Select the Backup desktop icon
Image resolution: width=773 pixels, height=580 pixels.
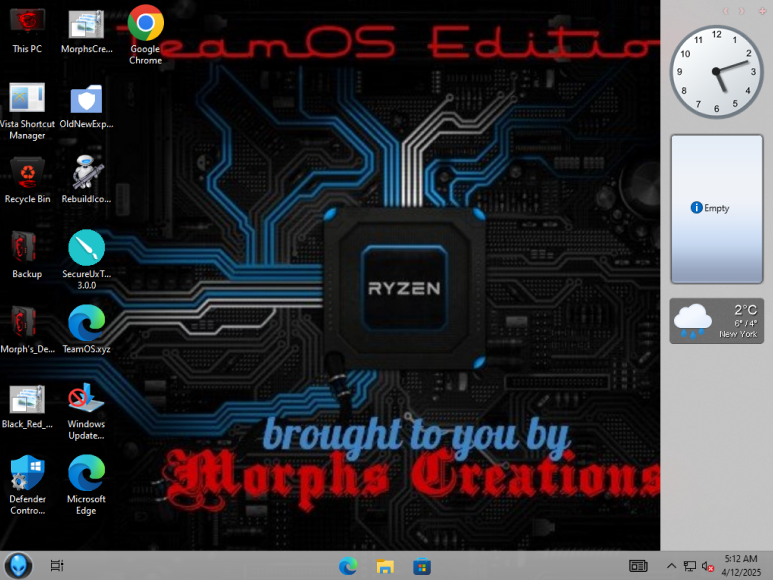(27, 255)
